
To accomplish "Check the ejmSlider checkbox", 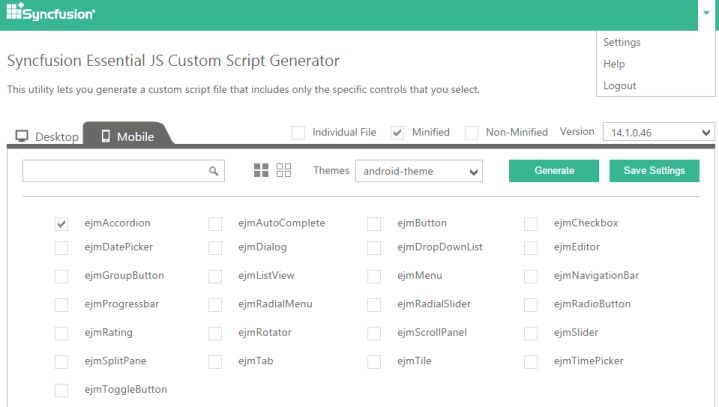I will click(x=531, y=333).
